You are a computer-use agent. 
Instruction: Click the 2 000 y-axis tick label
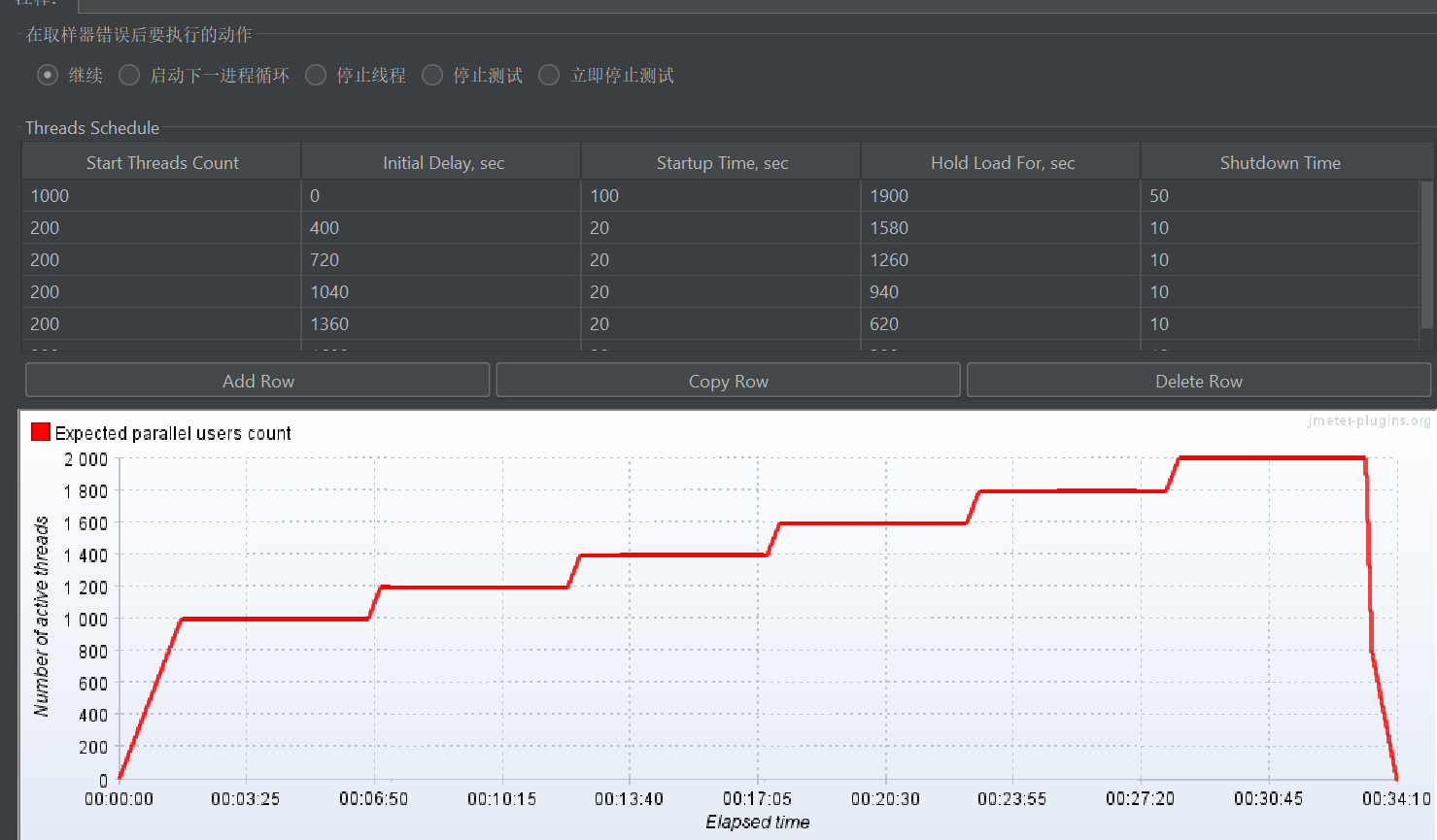tap(86, 459)
